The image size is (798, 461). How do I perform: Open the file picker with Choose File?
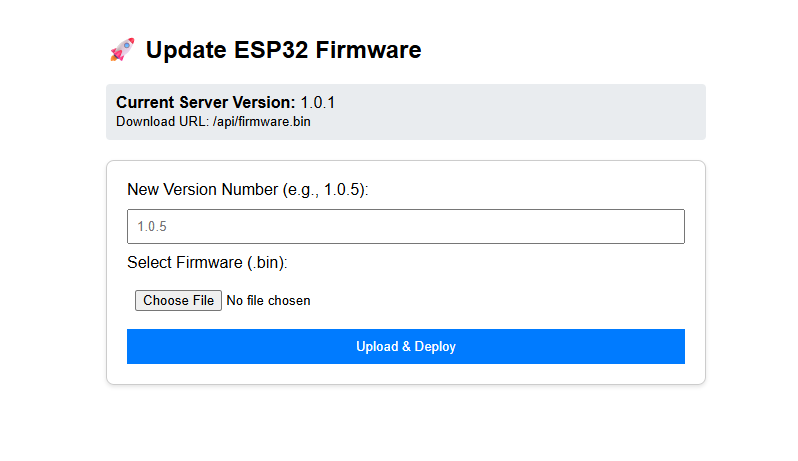tap(178, 300)
